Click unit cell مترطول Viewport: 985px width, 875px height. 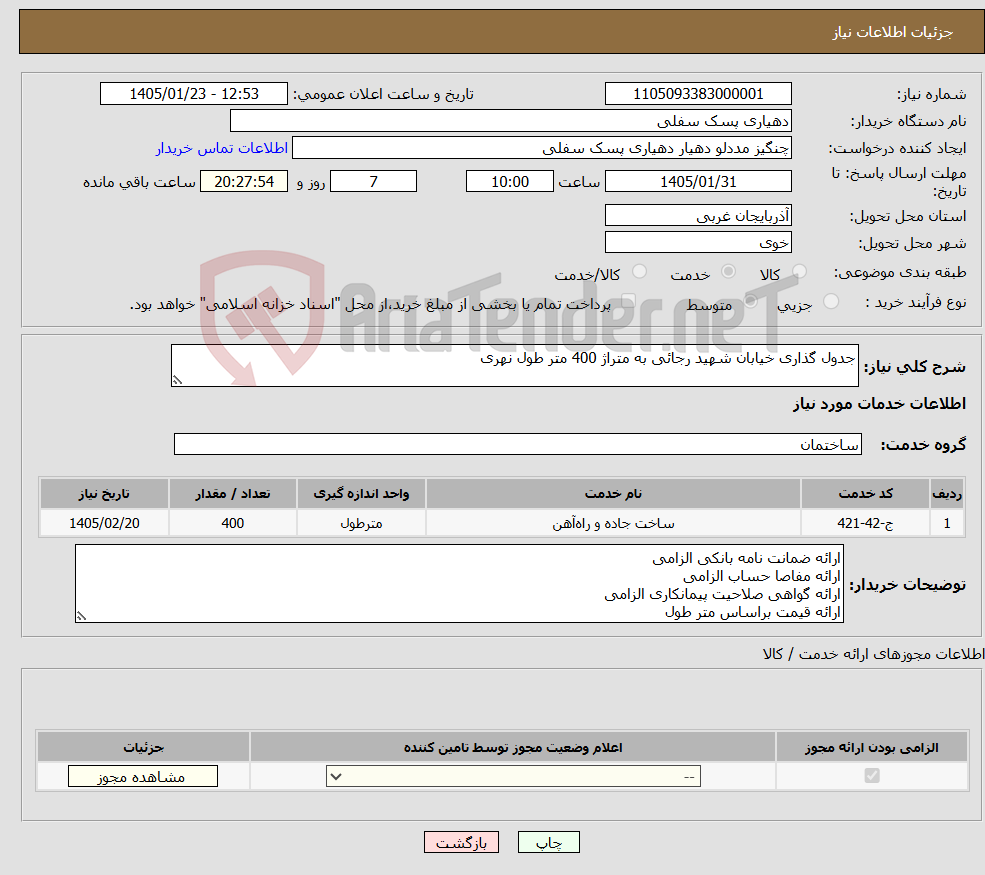tap(361, 523)
